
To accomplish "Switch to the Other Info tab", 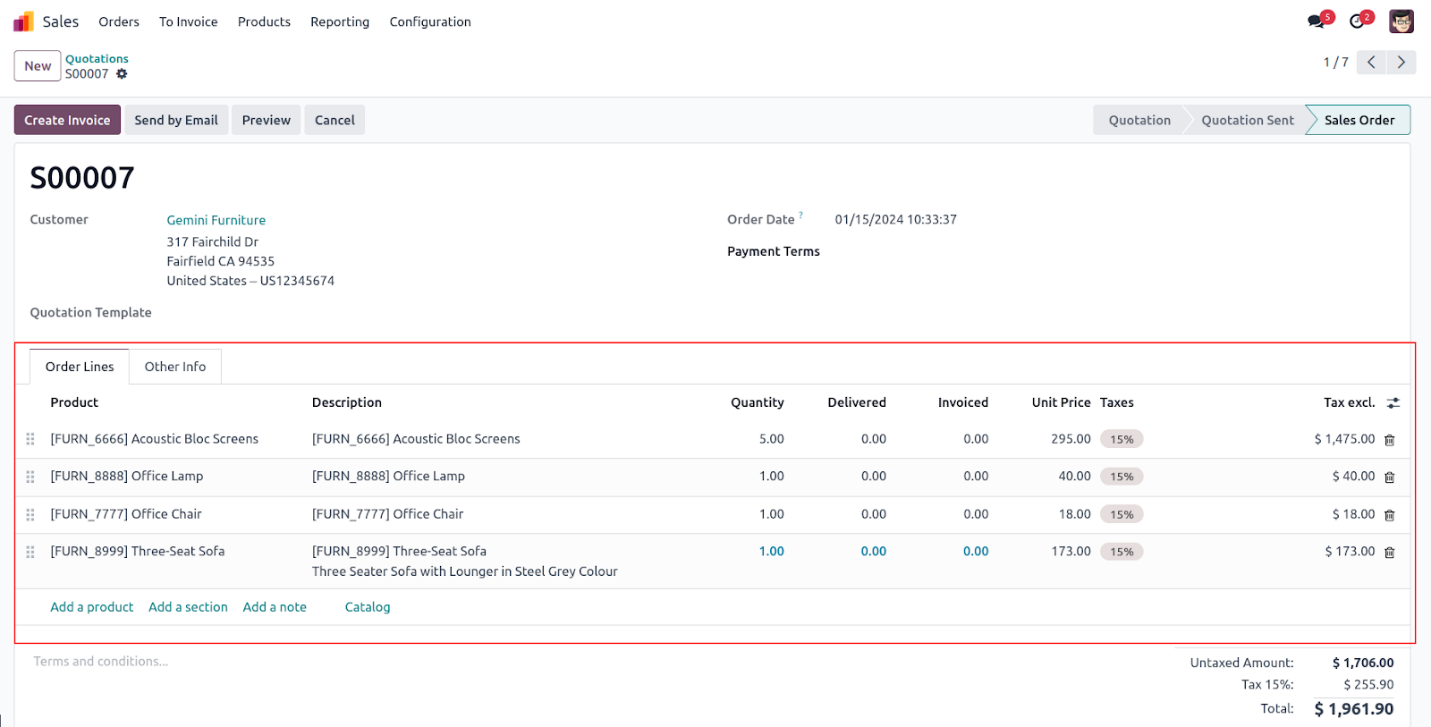I will tap(175, 367).
